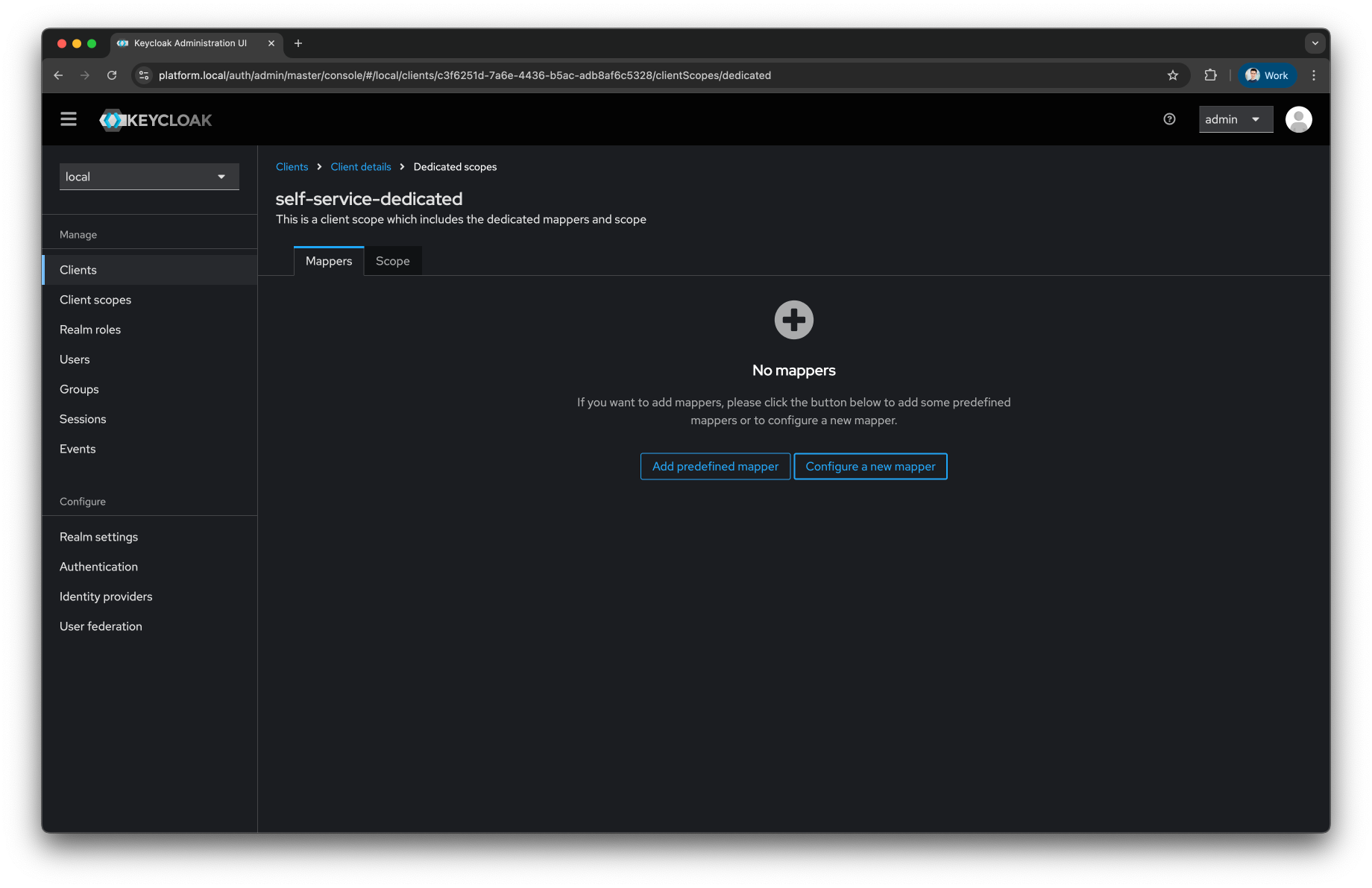Reload the page with the refresh icon

(x=112, y=75)
